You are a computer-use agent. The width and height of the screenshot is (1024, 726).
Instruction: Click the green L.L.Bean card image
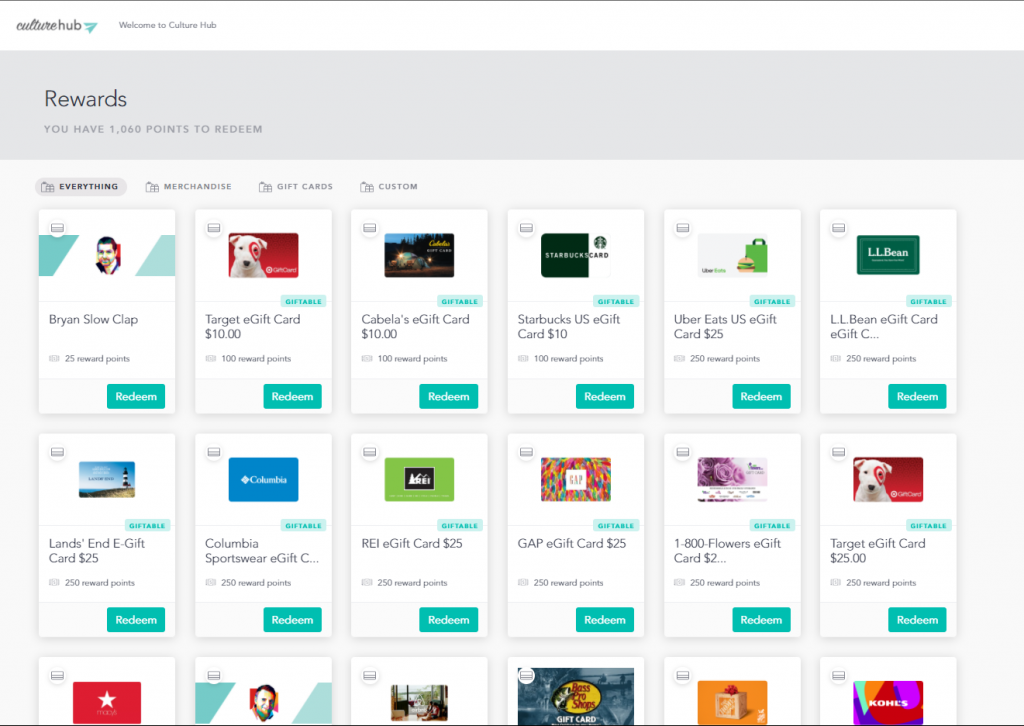(888, 255)
